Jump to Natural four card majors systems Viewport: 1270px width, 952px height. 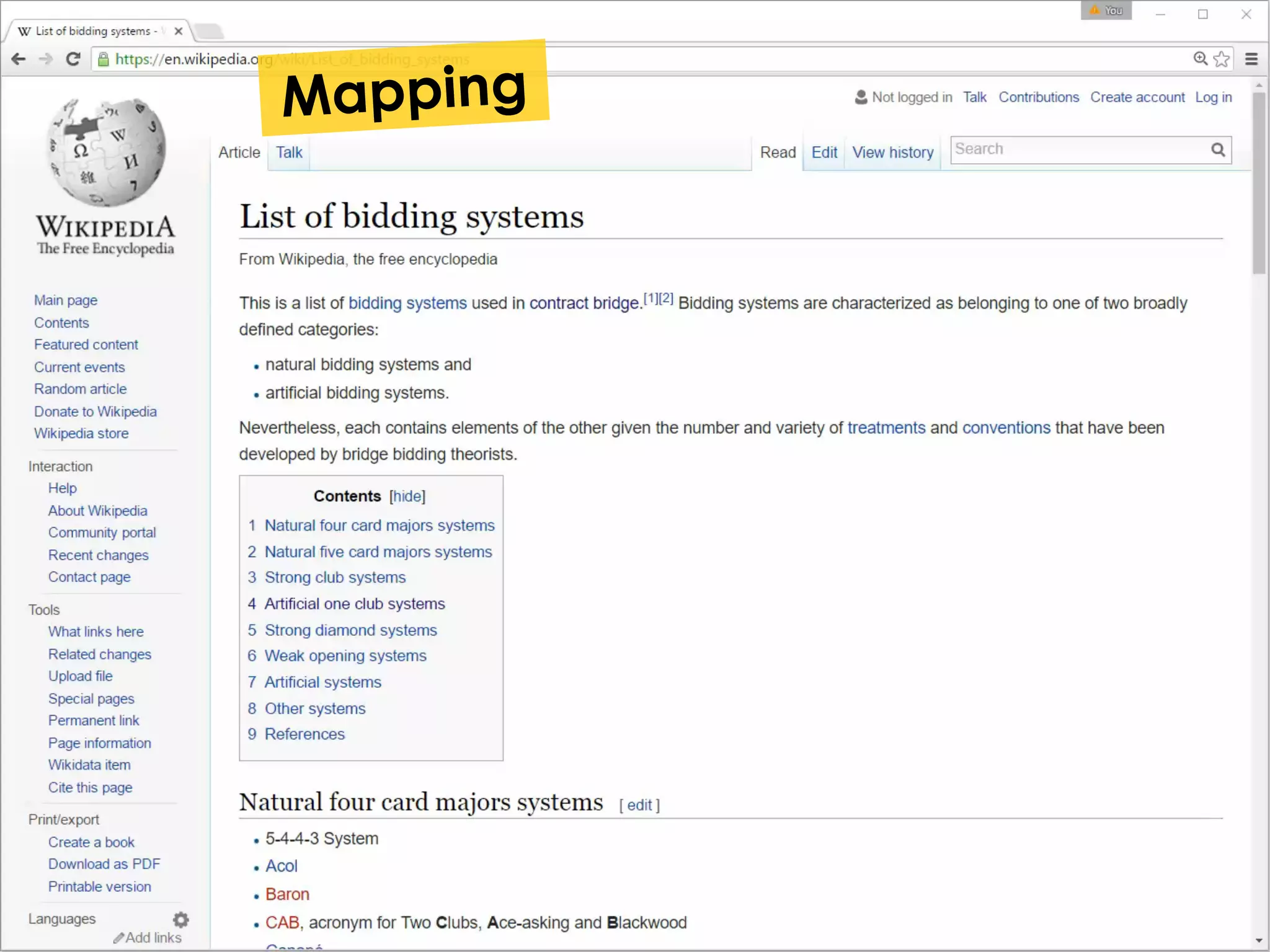pyautogui.click(x=380, y=526)
